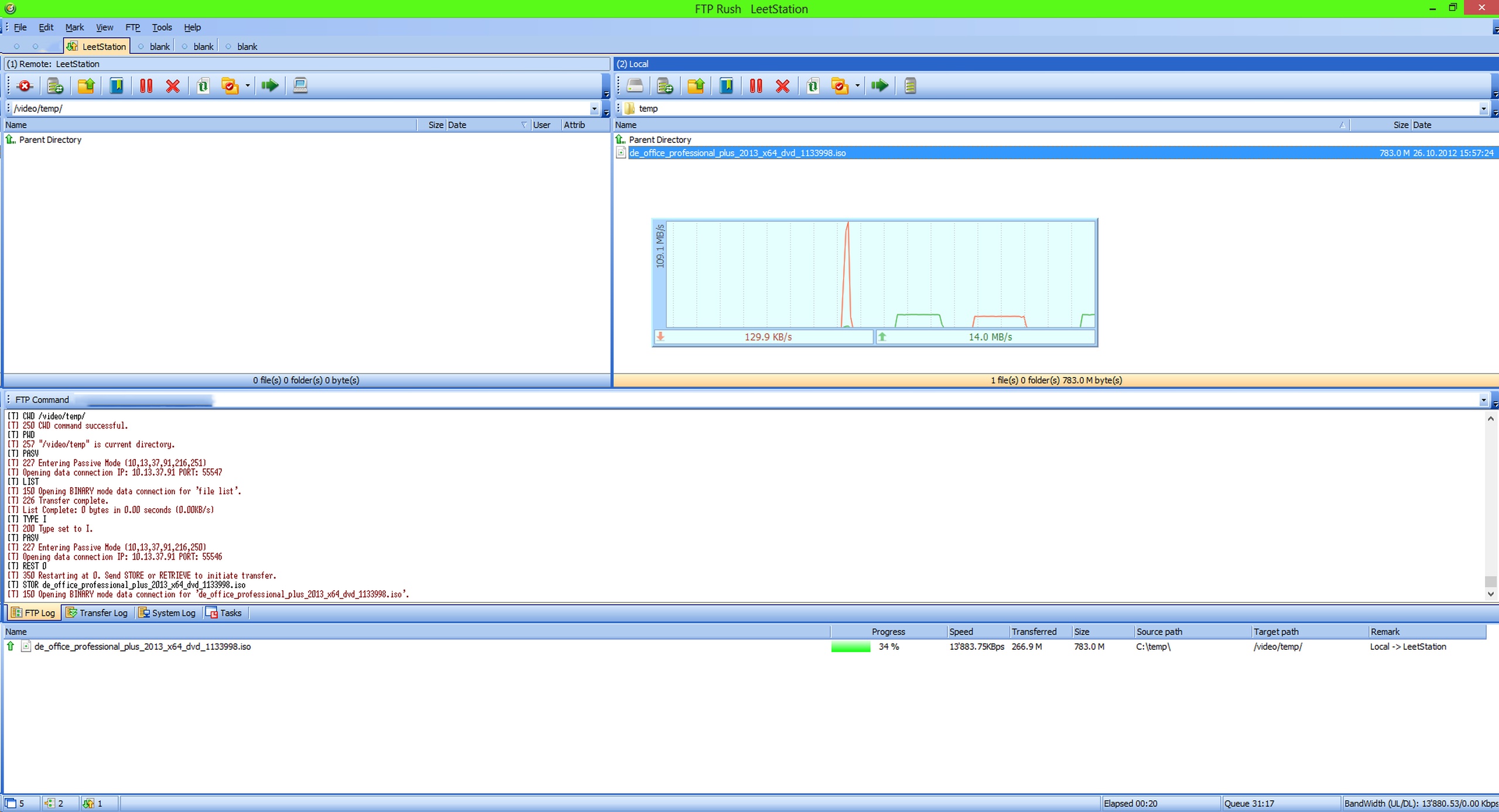Switch to the Transfer Log tab

pyautogui.click(x=97, y=613)
